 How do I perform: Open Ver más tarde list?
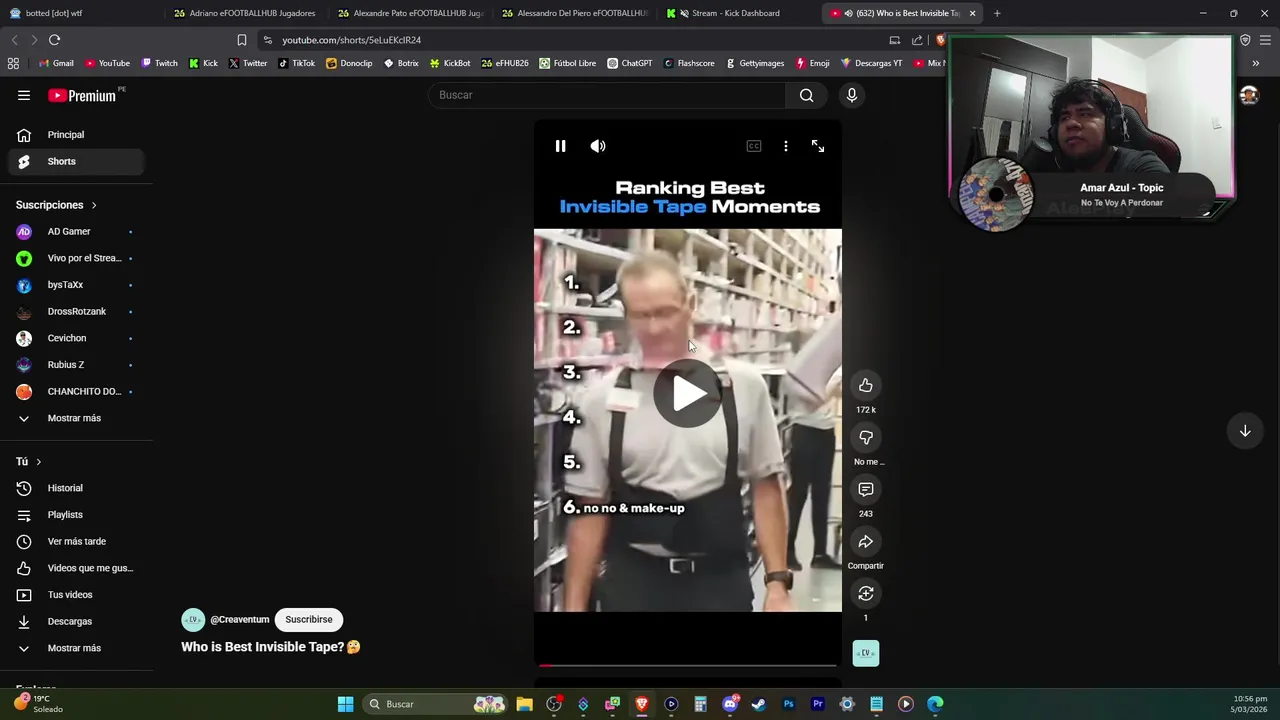coord(76,541)
